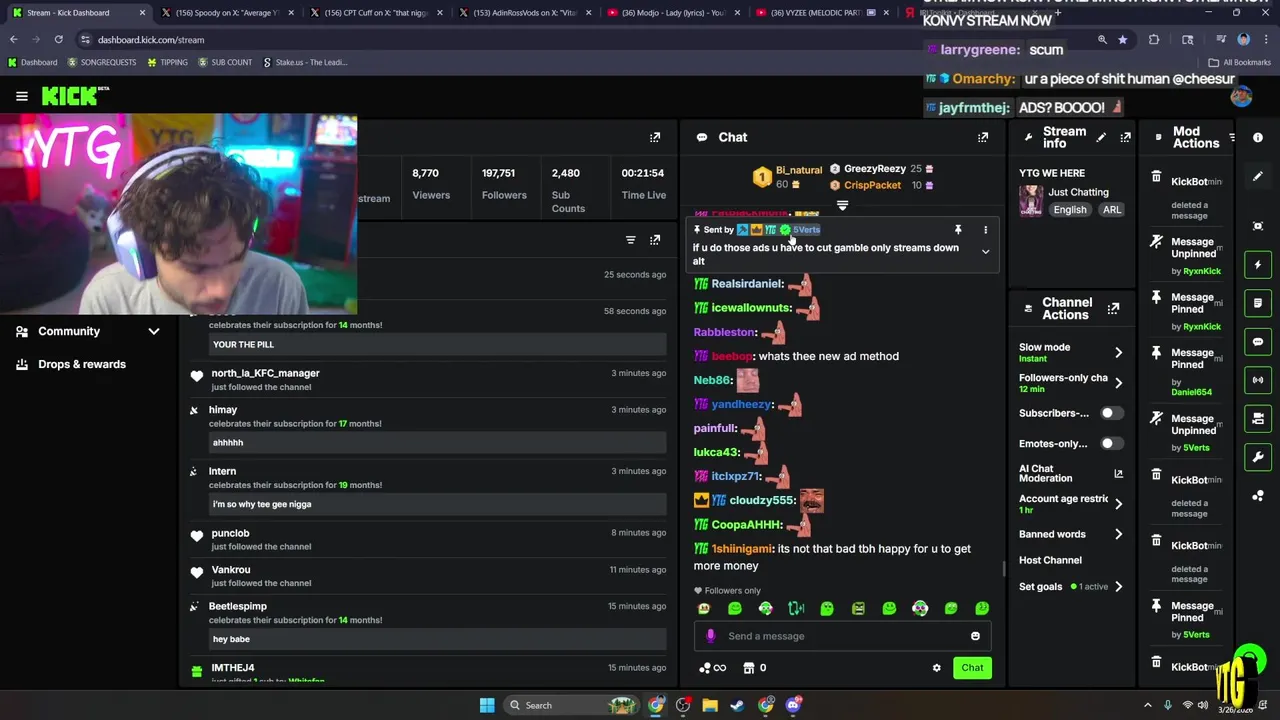Click the lightning bolt sidebar icon

point(1258,265)
